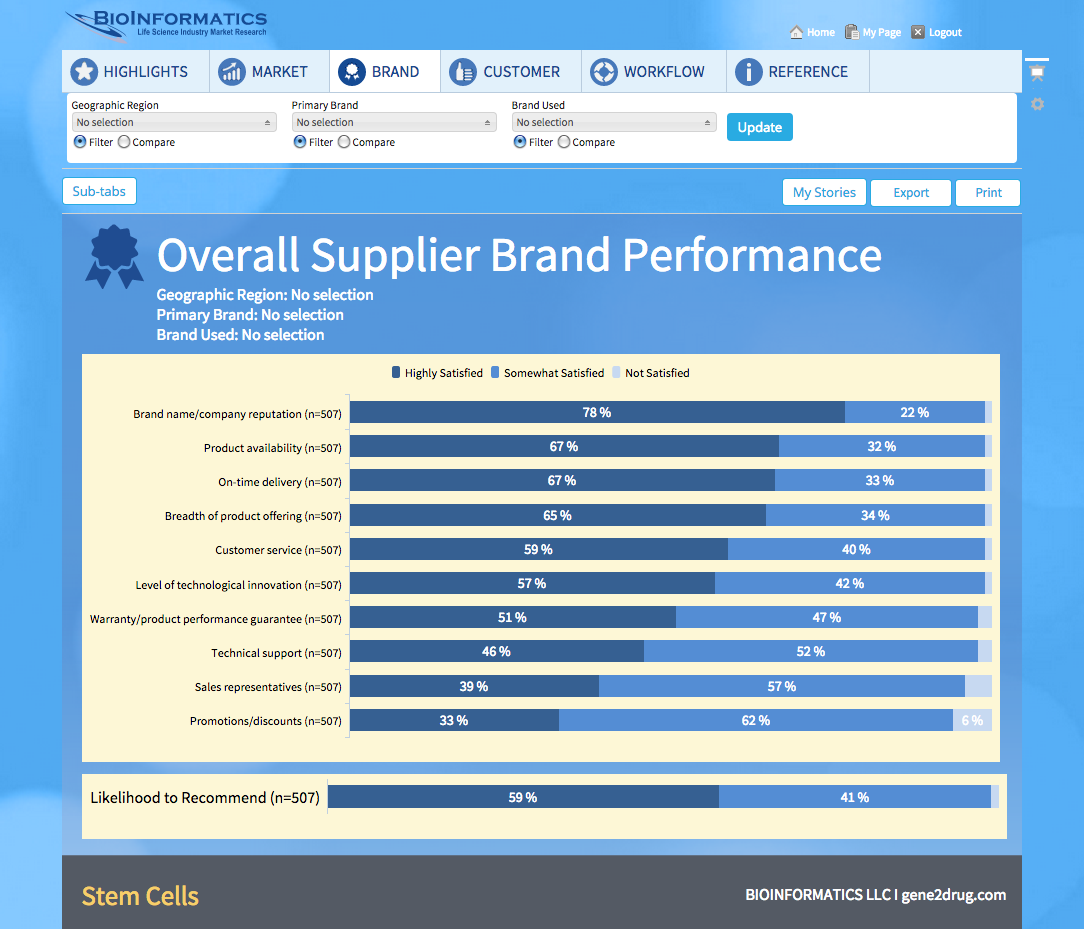The image size is (1084, 929).
Task: Select Compare radio under Primary Brand
Action: coord(344,142)
